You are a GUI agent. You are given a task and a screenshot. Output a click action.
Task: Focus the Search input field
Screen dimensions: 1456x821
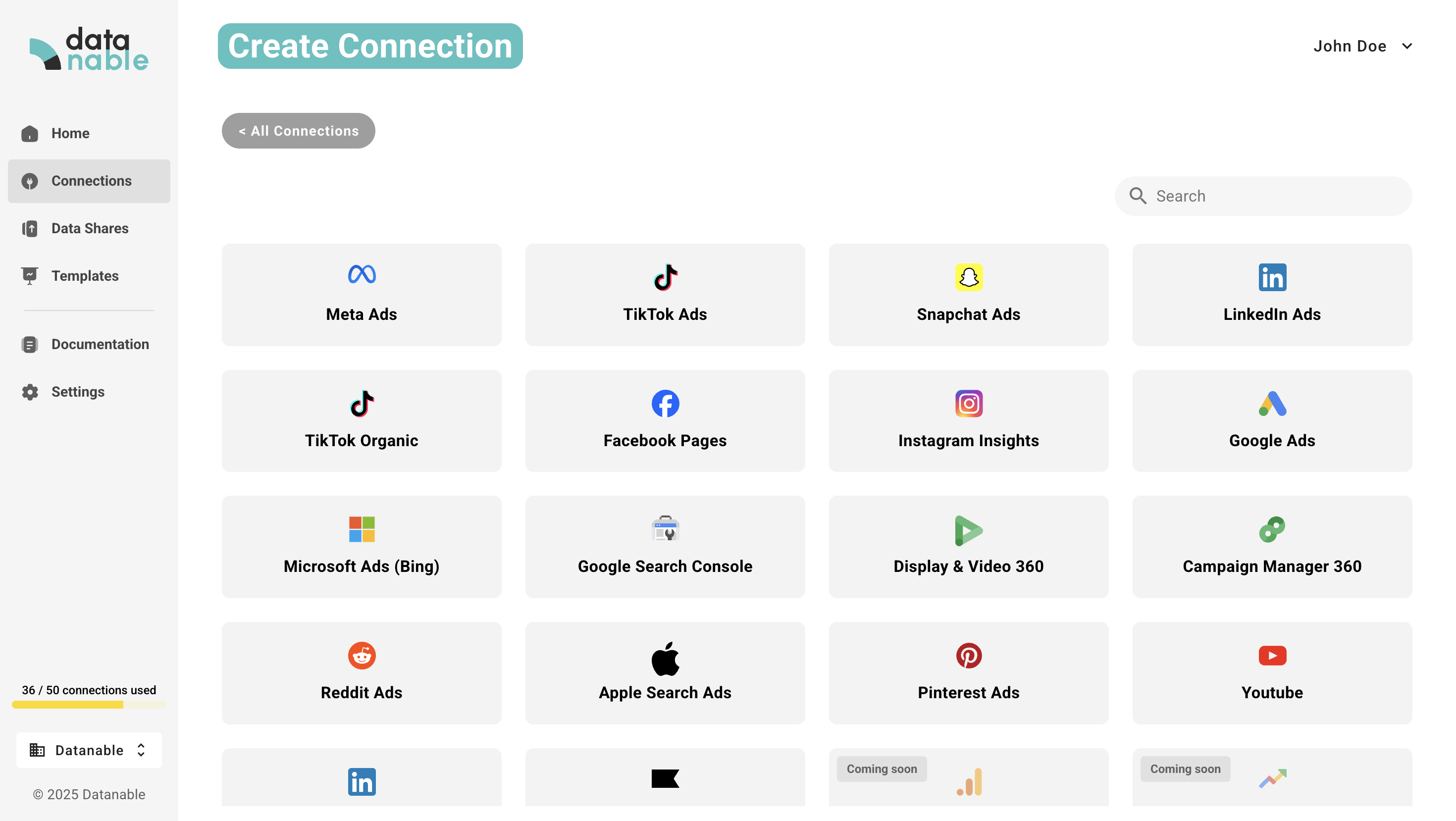[1272, 196]
